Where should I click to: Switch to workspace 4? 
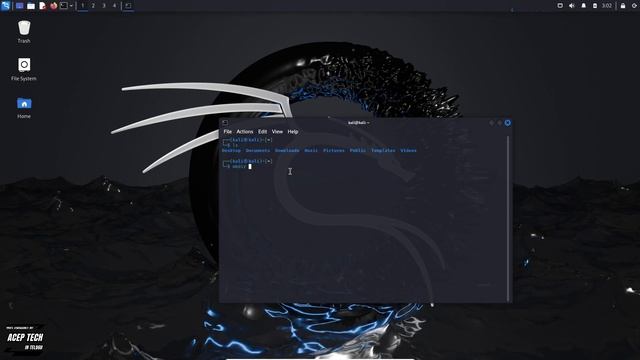click(114, 6)
